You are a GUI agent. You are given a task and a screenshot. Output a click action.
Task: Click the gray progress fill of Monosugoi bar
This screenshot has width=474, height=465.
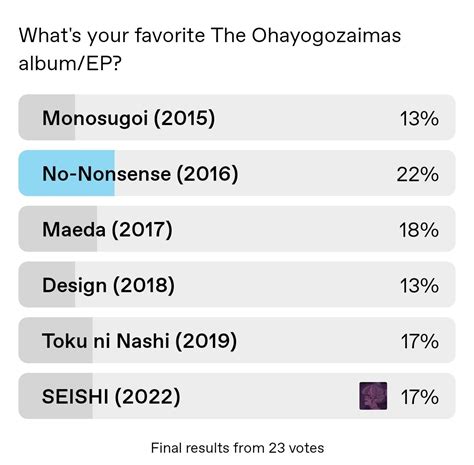47,117
